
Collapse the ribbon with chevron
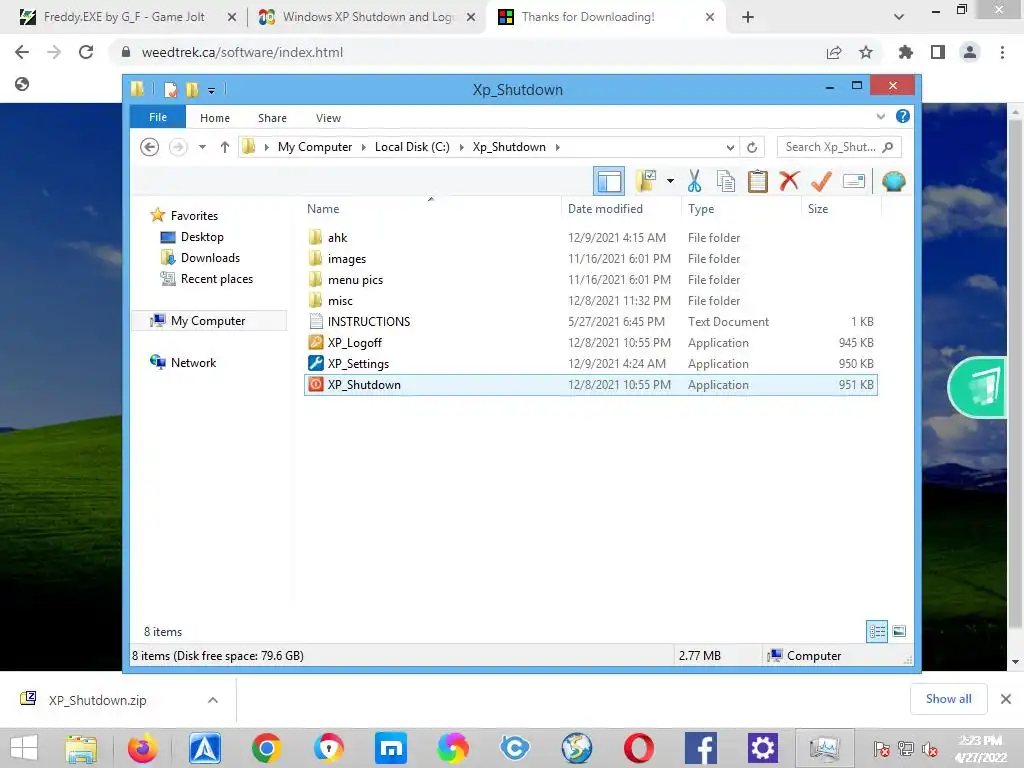pyautogui.click(x=880, y=117)
